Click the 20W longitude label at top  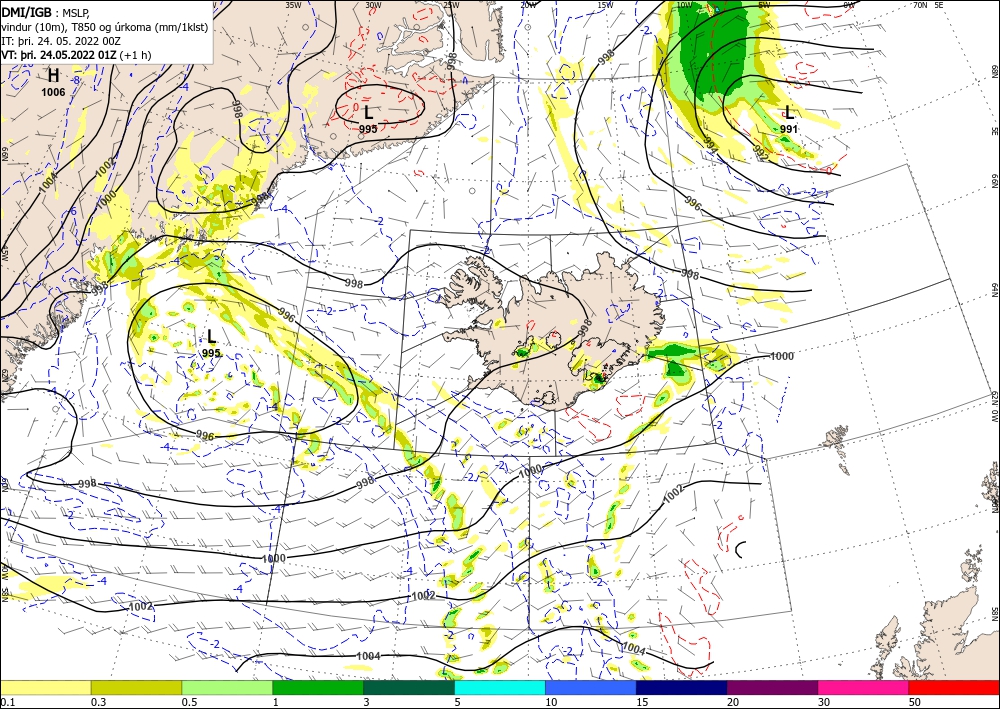tap(527, 4)
